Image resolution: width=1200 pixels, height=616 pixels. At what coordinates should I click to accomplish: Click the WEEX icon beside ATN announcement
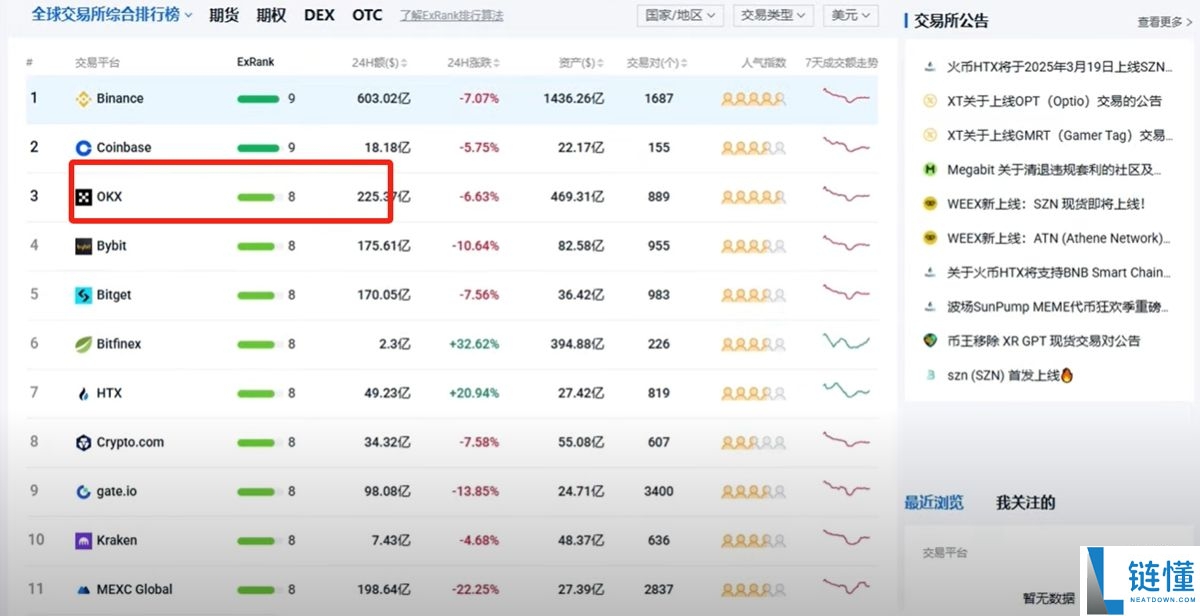click(x=929, y=238)
